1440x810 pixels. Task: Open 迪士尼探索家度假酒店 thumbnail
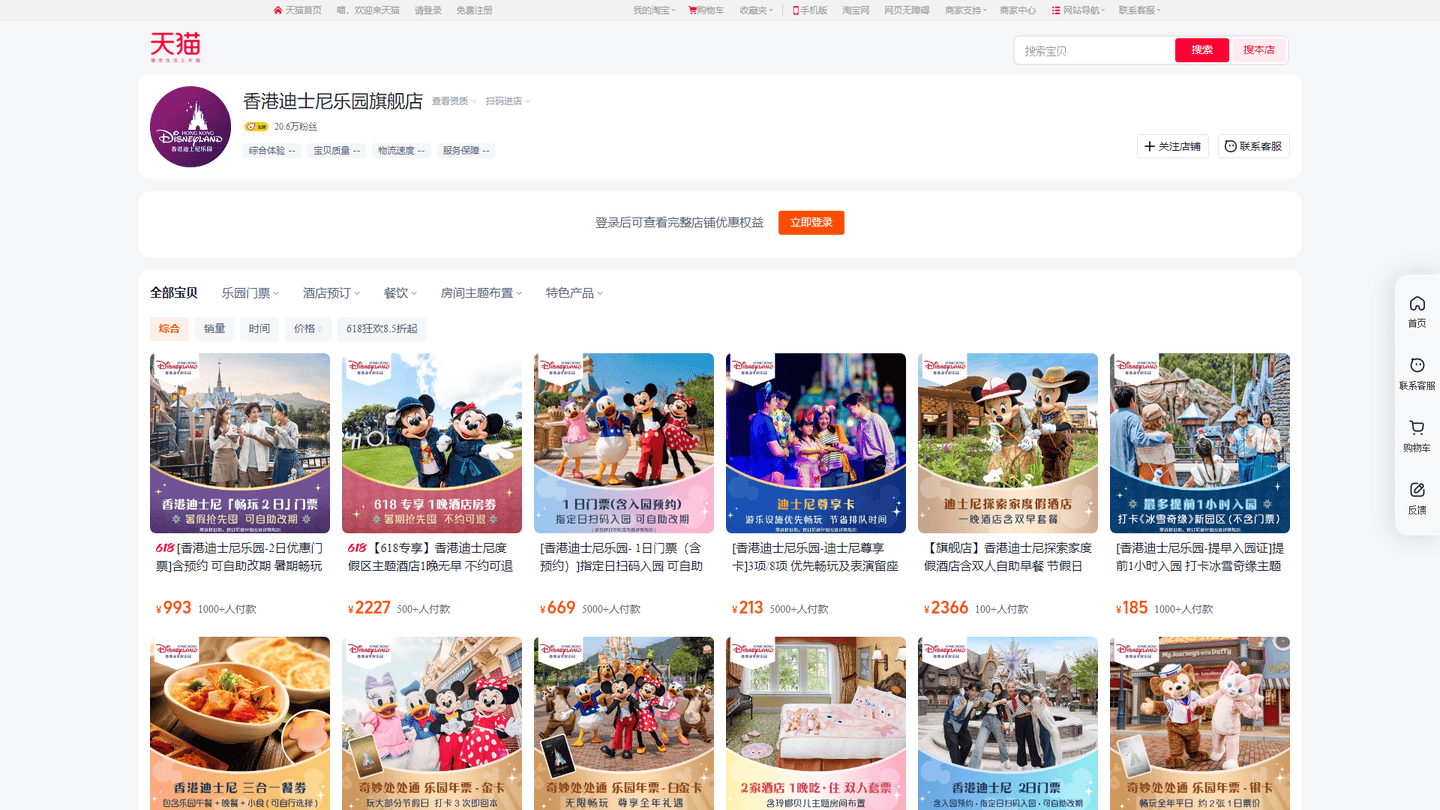click(x=1008, y=443)
